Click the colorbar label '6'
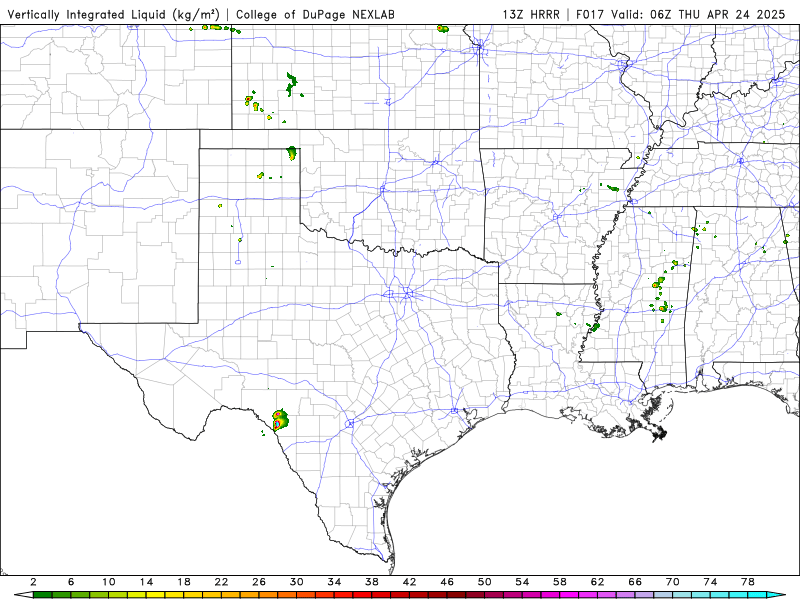 (71, 582)
